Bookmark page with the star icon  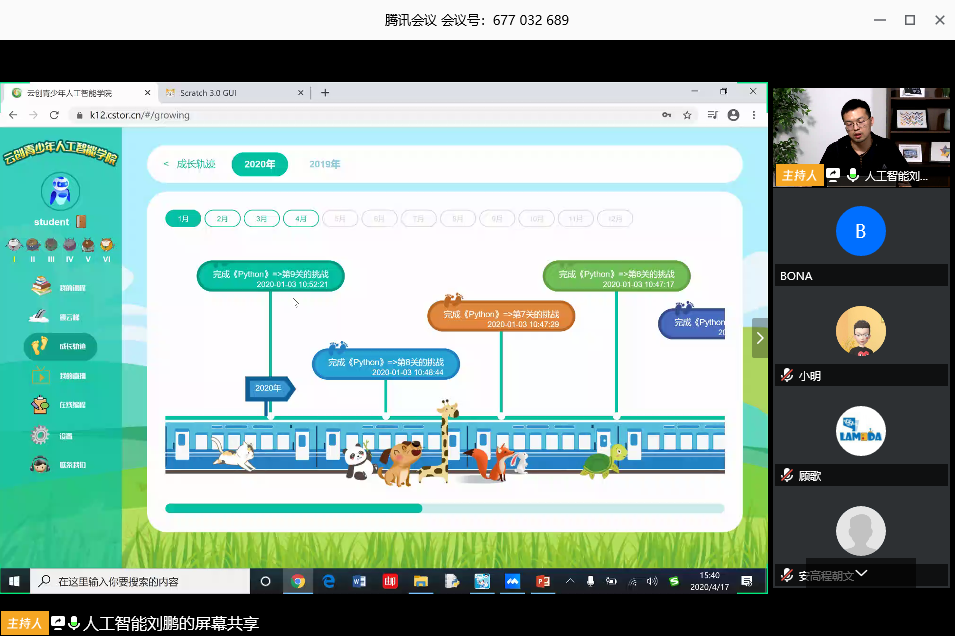687,115
